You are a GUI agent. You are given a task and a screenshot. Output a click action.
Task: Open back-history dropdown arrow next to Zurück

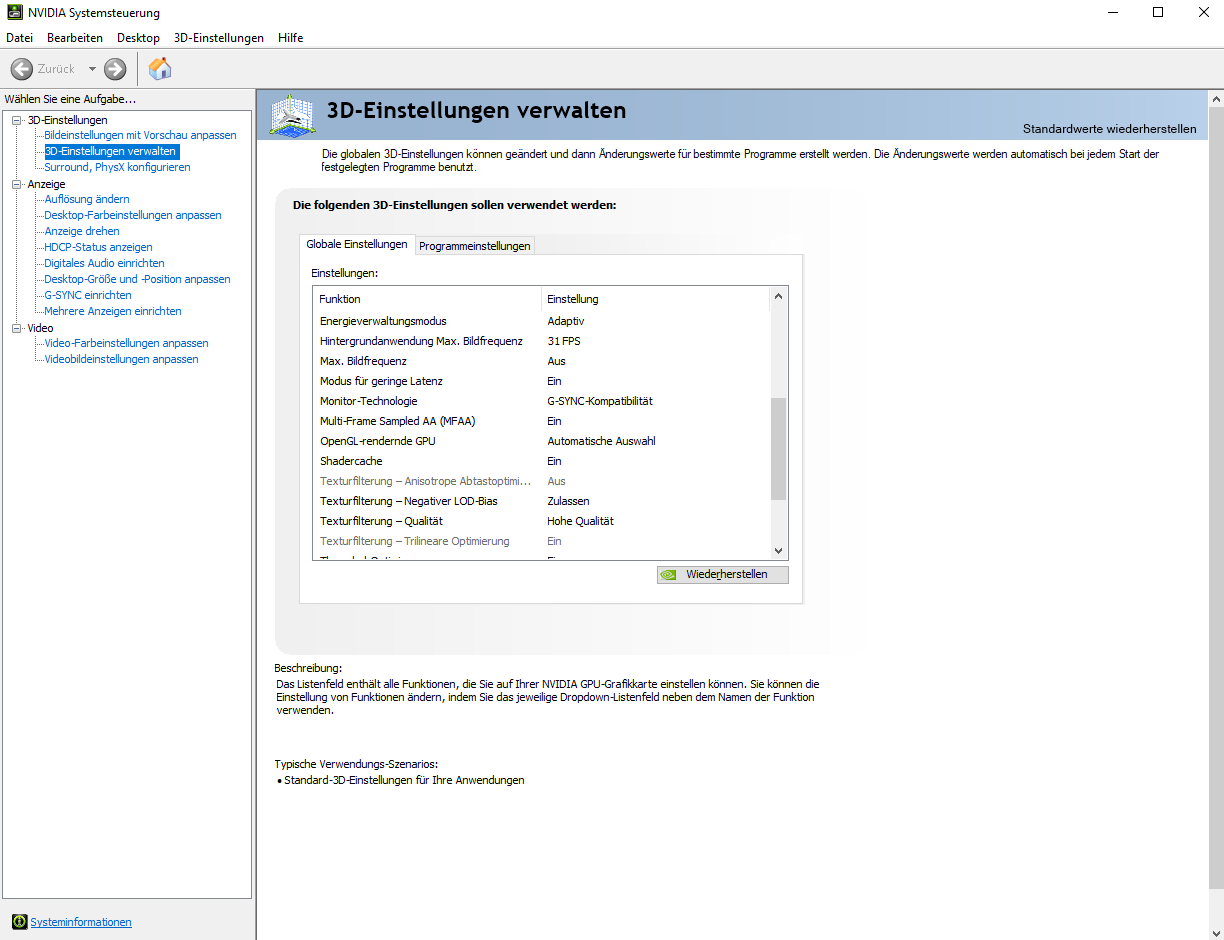[x=92, y=69]
